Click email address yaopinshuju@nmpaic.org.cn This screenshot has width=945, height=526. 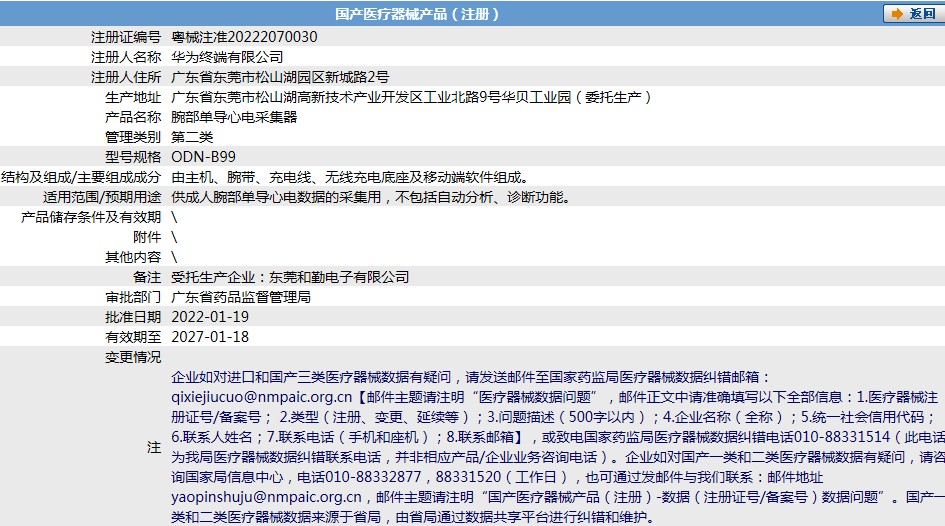266,497
